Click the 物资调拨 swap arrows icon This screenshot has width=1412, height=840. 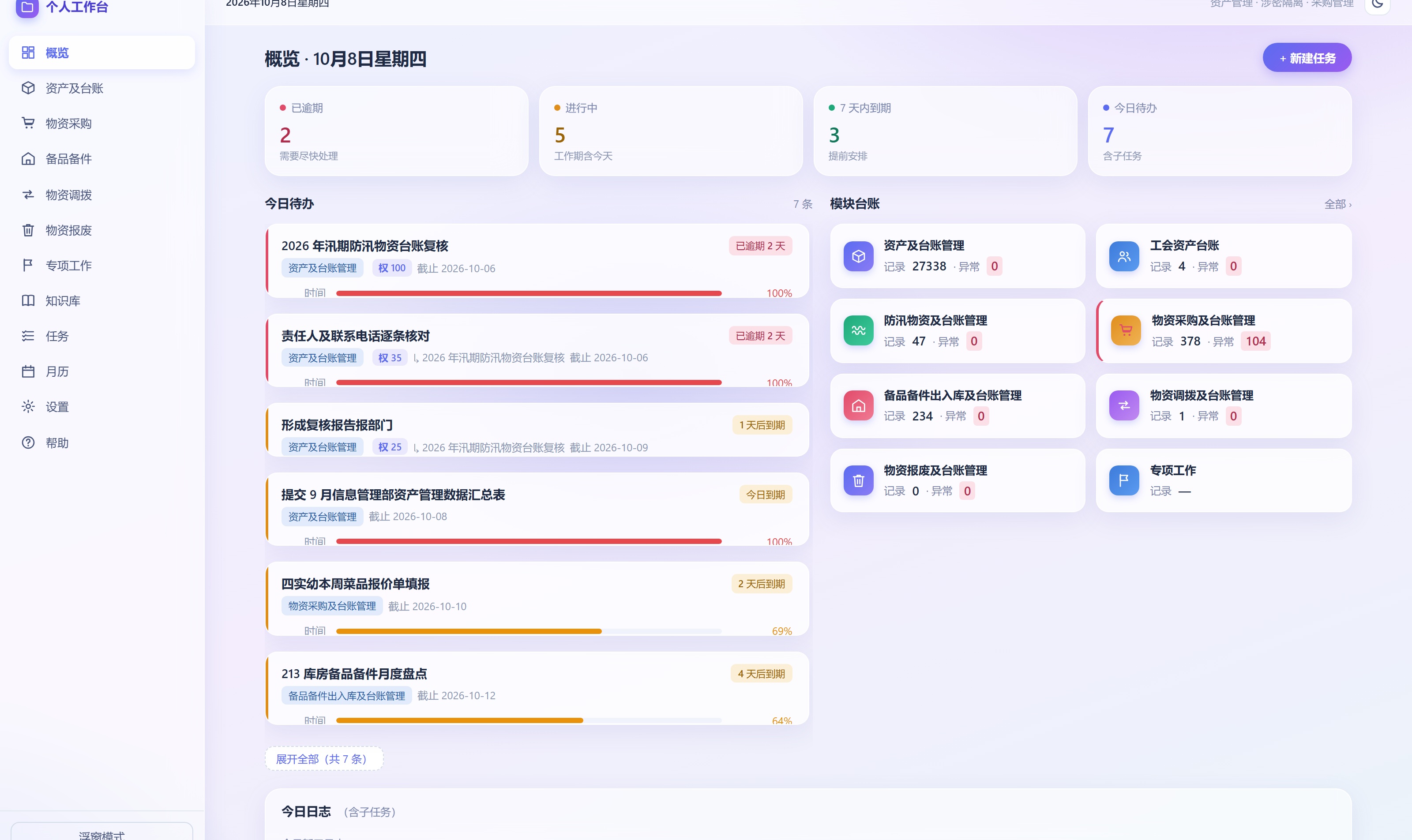click(28, 195)
